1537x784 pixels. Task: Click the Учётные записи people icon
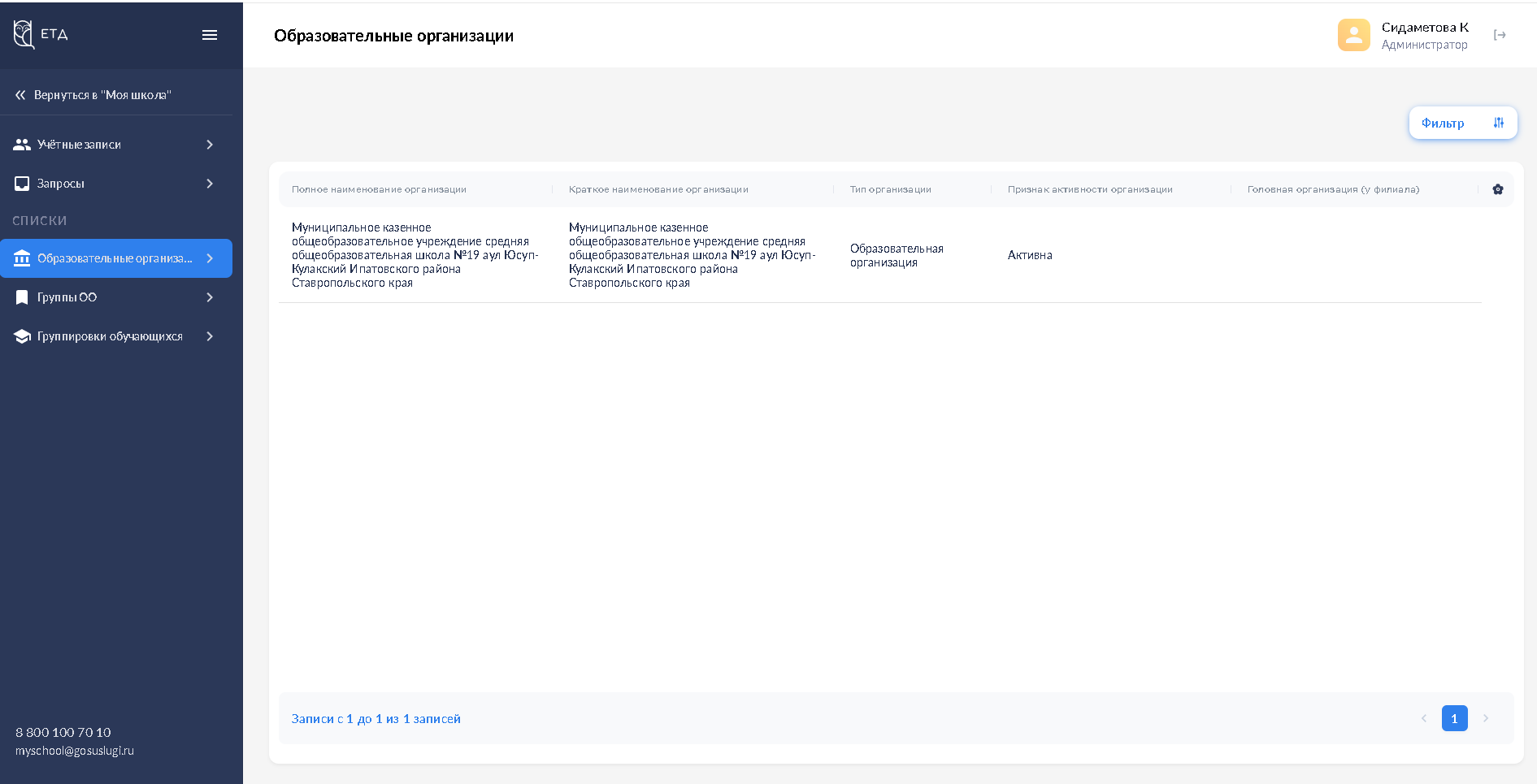(x=22, y=145)
